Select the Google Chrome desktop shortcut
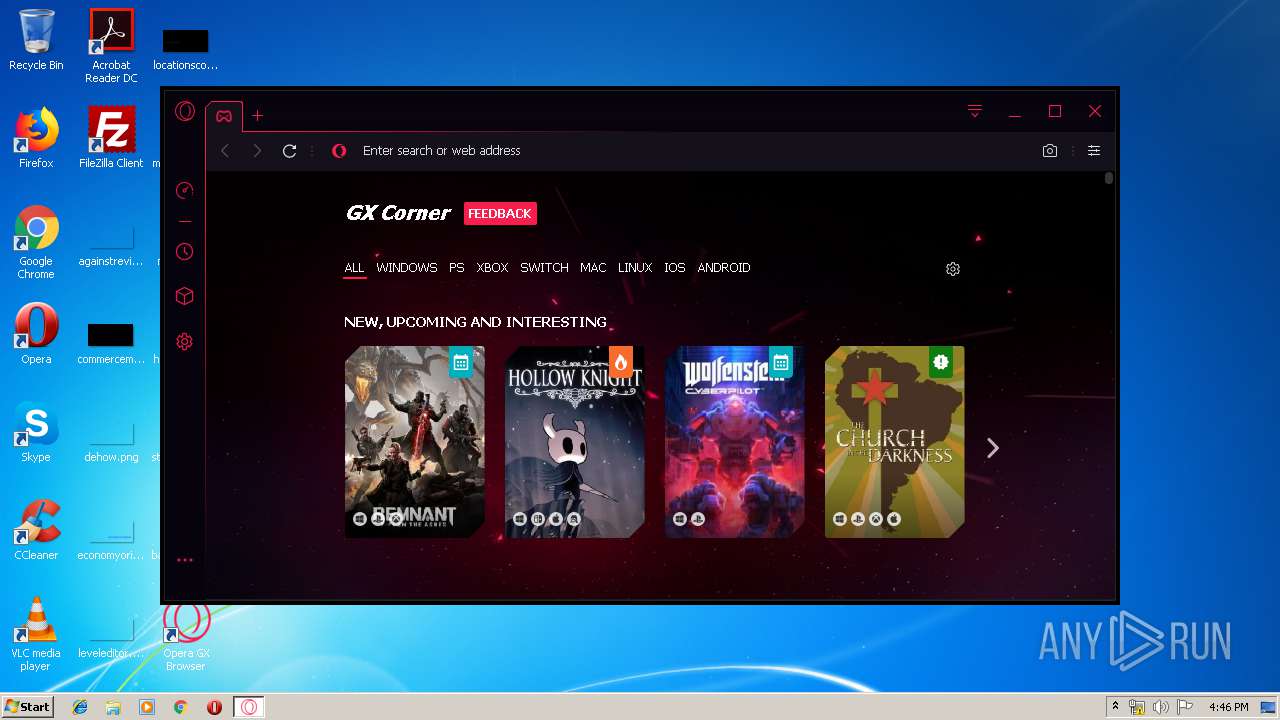1280x720 pixels. click(x=36, y=242)
